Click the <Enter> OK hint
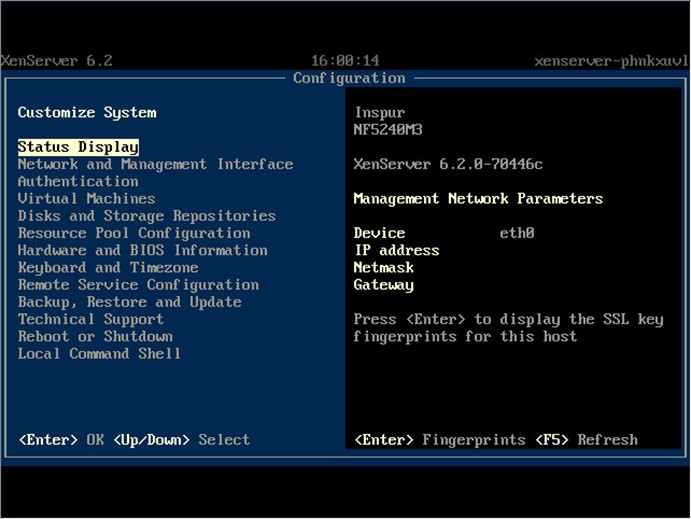This screenshot has width=691, height=519. (61, 440)
